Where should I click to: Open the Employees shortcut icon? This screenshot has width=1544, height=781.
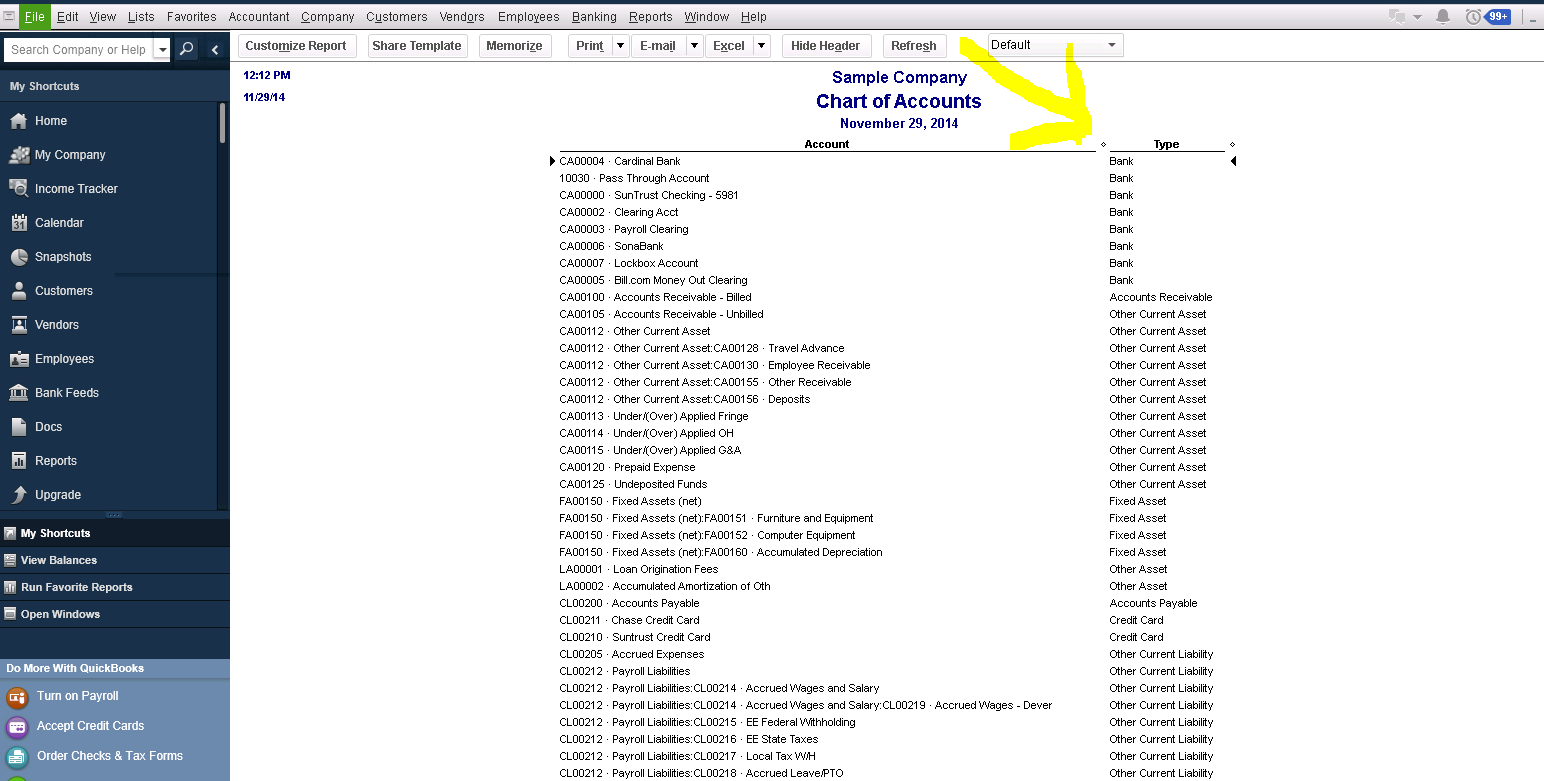pyautogui.click(x=18, y=359)
